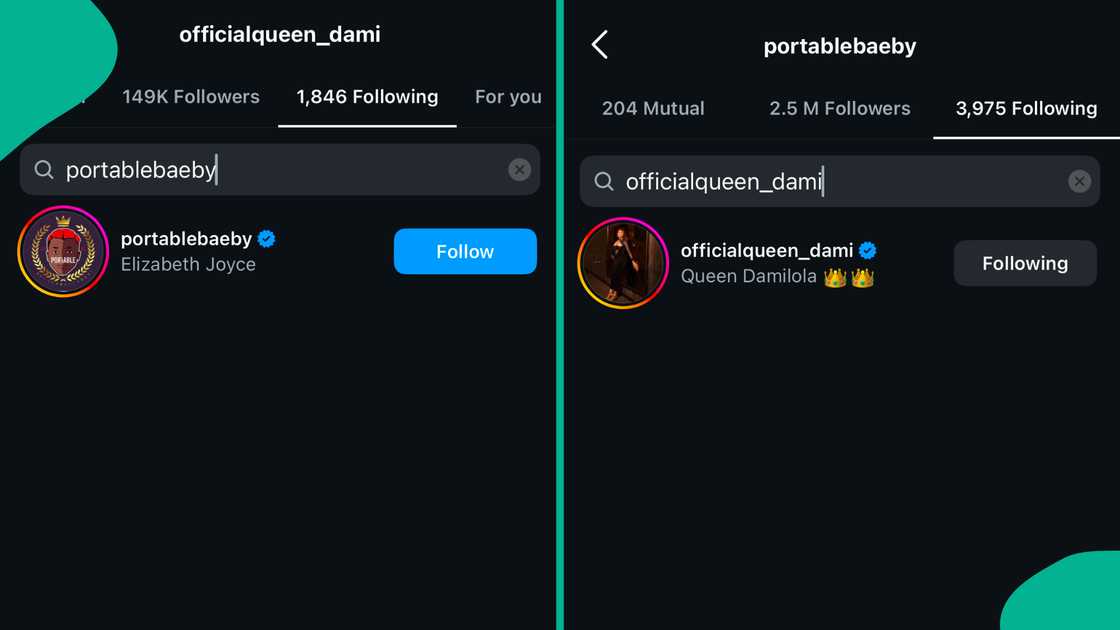Image resolution: width=1120 pixels, height=630 pixels.
Task: Switch to the 2.5 M Followers tab
Action: 840,109
